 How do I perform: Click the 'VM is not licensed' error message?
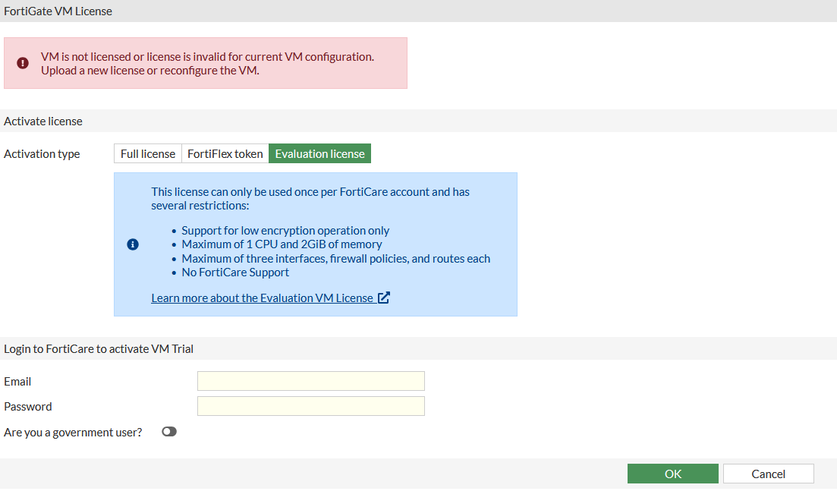coord(208,64)
